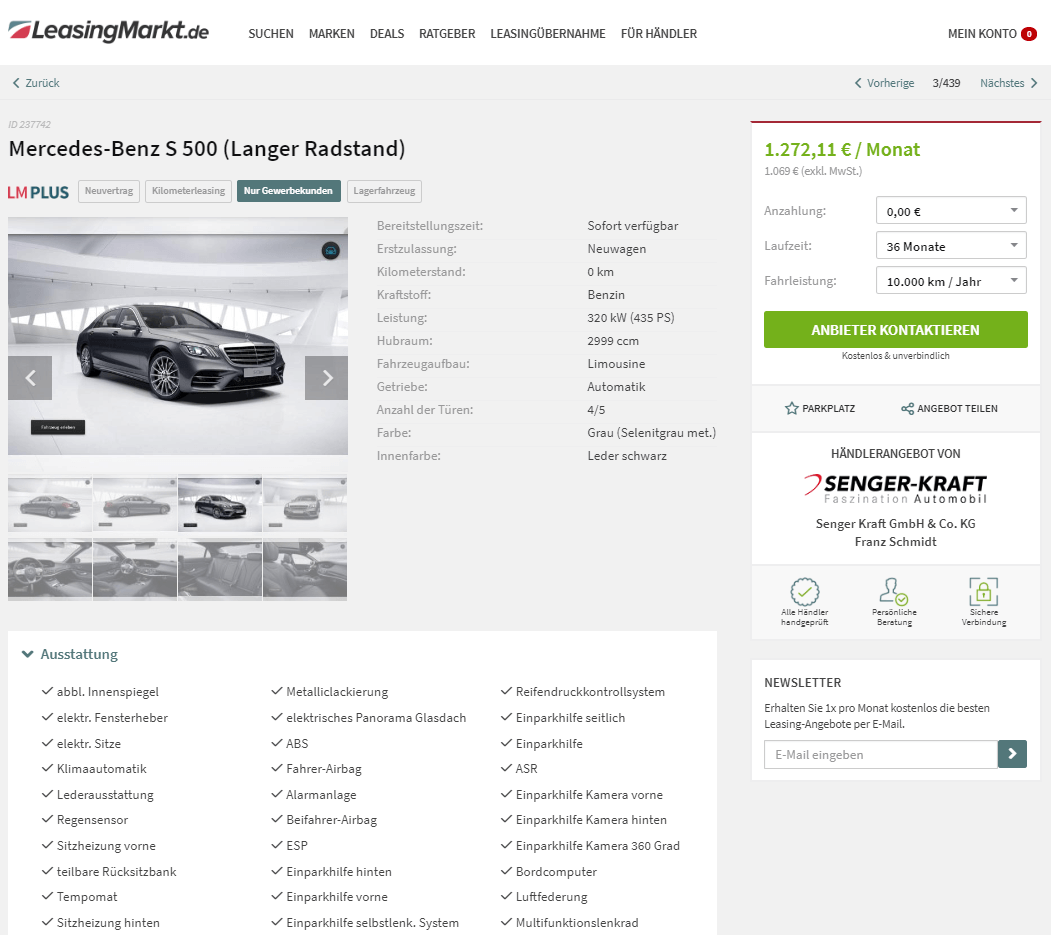Viewport: 1051px width, 935px height.
Task: Share the offer via ANGEBOT TEILEN
Action: tap(949, 408)
